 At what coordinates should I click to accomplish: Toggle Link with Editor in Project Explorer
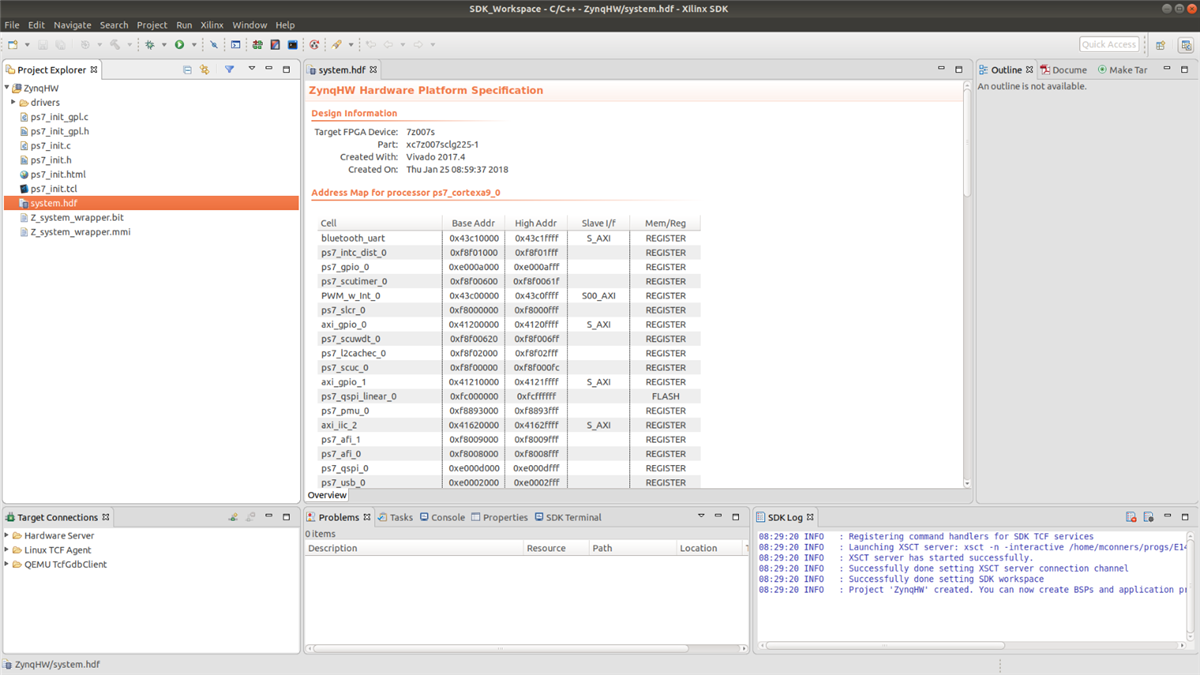pyautogui.click(x=204, y=70)
